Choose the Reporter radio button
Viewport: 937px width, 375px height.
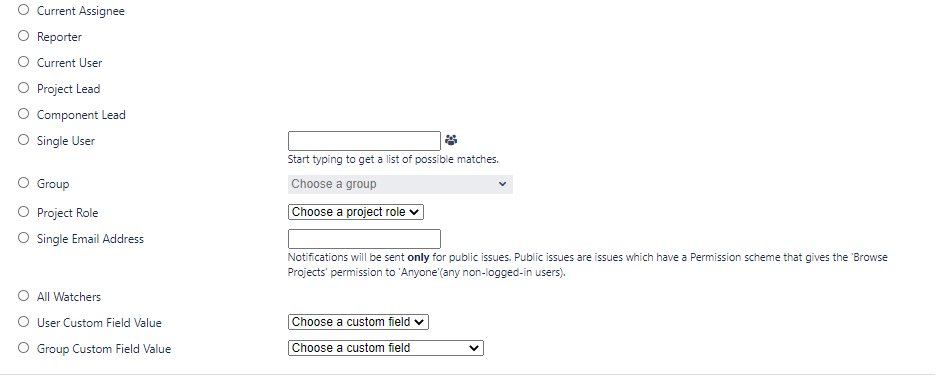click(x=23, y=36)
